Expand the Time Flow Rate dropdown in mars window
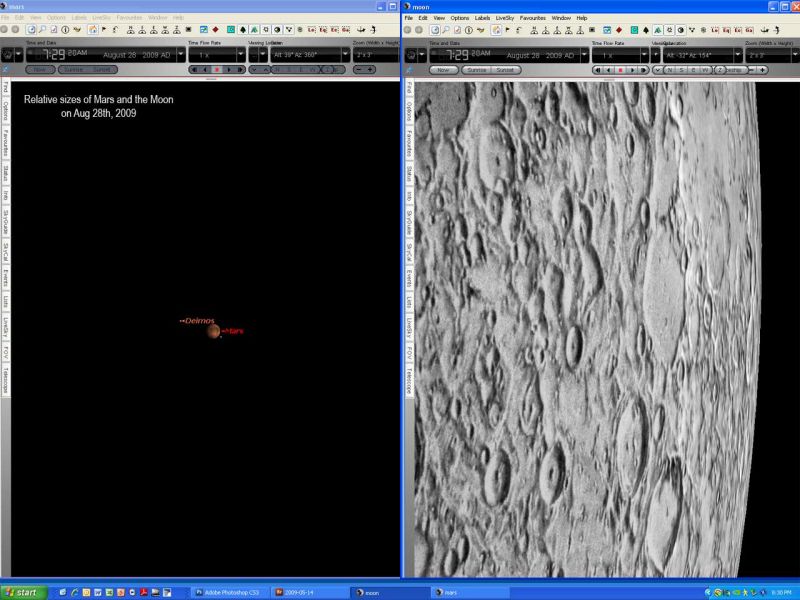 pyautogui.click(x=241, y=55)
